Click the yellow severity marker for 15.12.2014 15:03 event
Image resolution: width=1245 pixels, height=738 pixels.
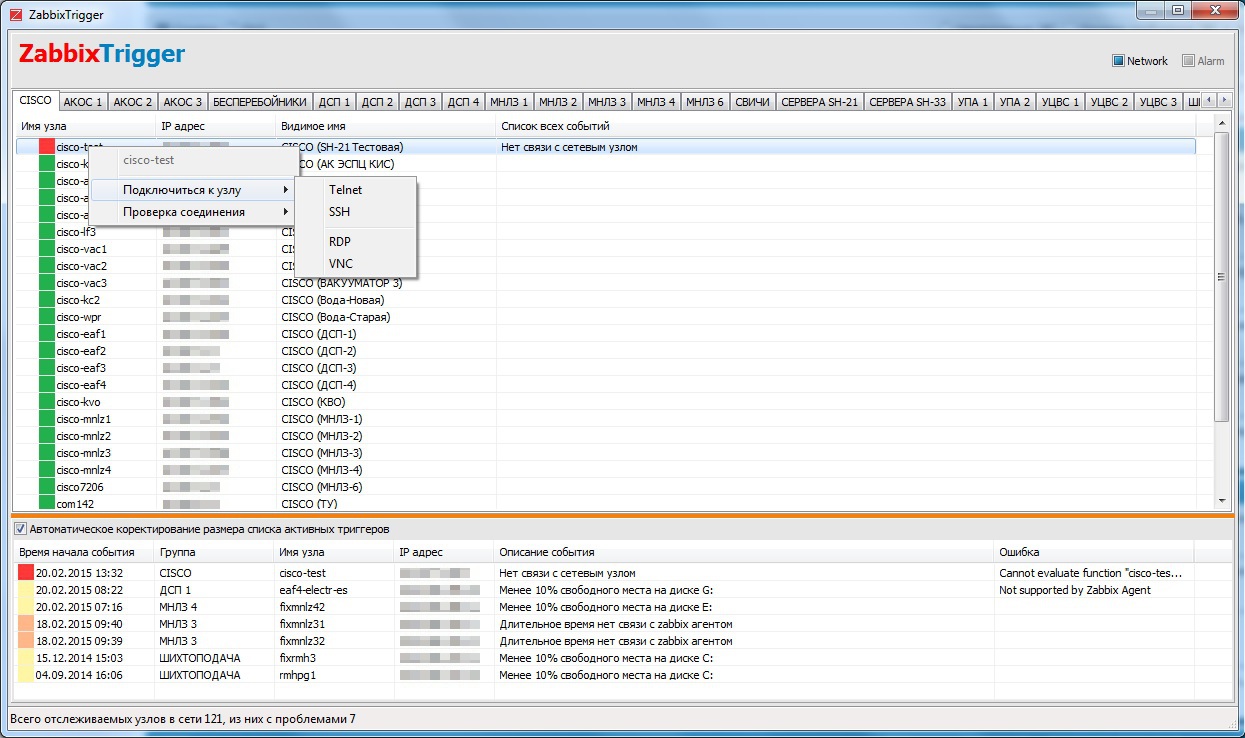26,658
